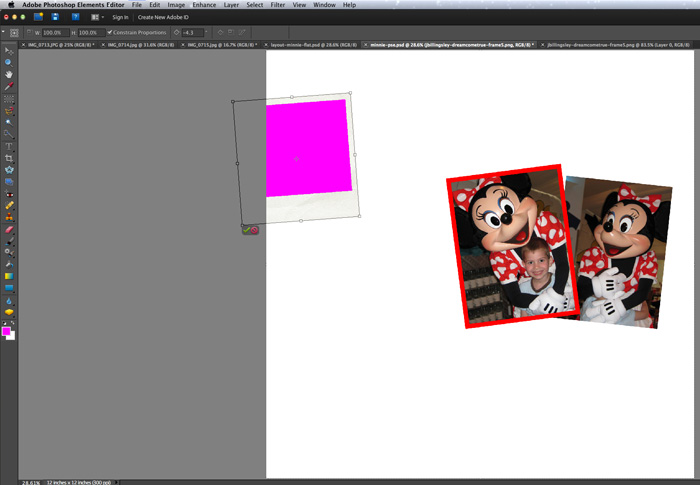Image resolution: width=700 pixels, height=485 pixels.
Task: Open the Edit menu
Action: [x=154, y=4]
